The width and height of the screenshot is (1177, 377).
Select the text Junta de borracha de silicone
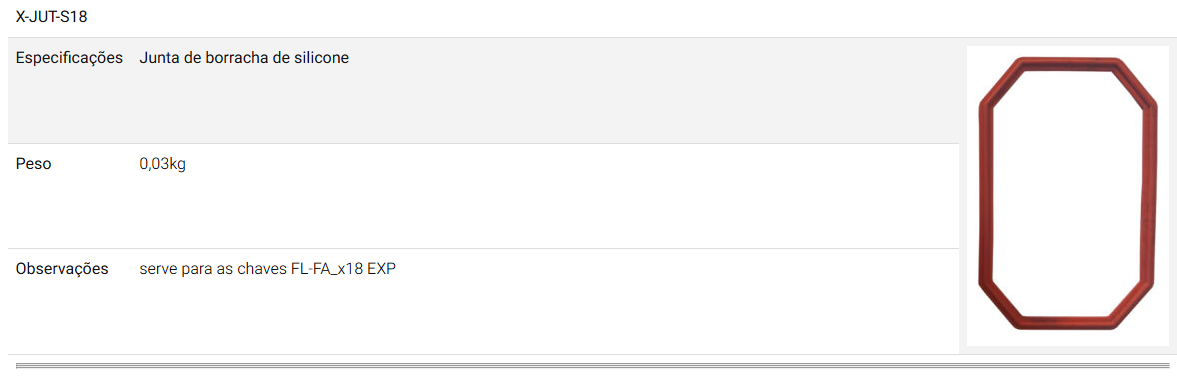click(244, 58)
